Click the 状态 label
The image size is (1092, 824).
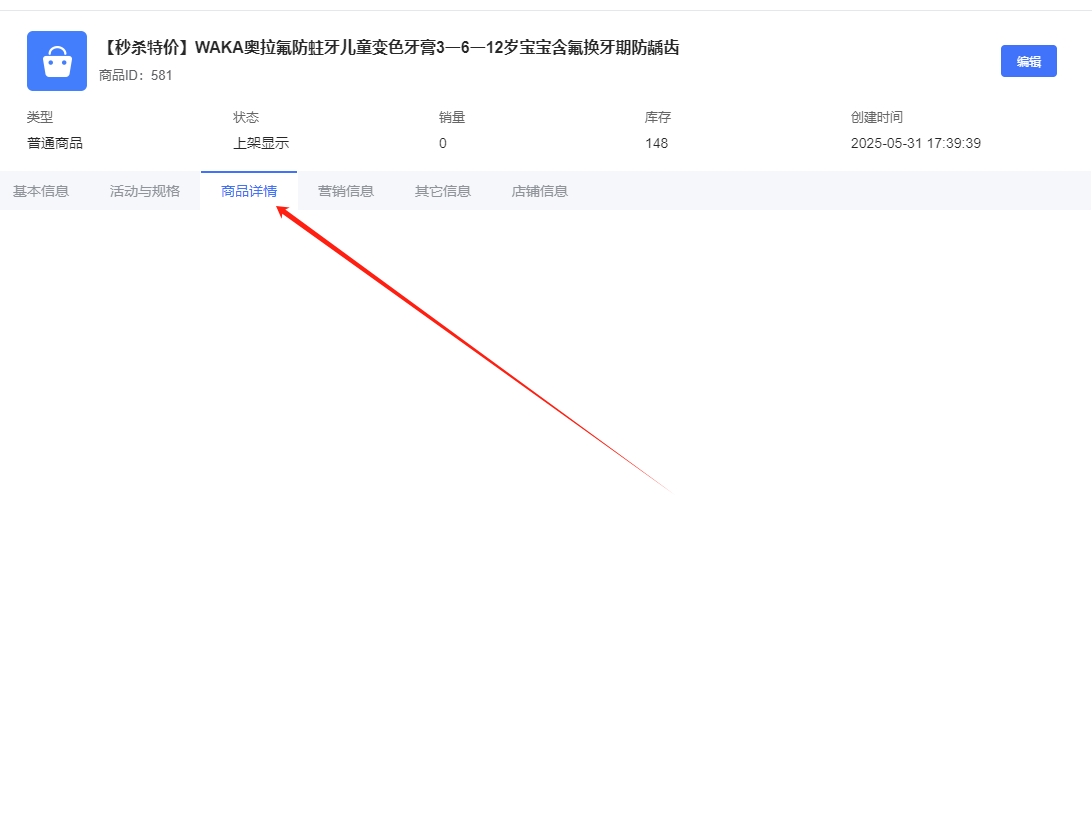point(246,117)
